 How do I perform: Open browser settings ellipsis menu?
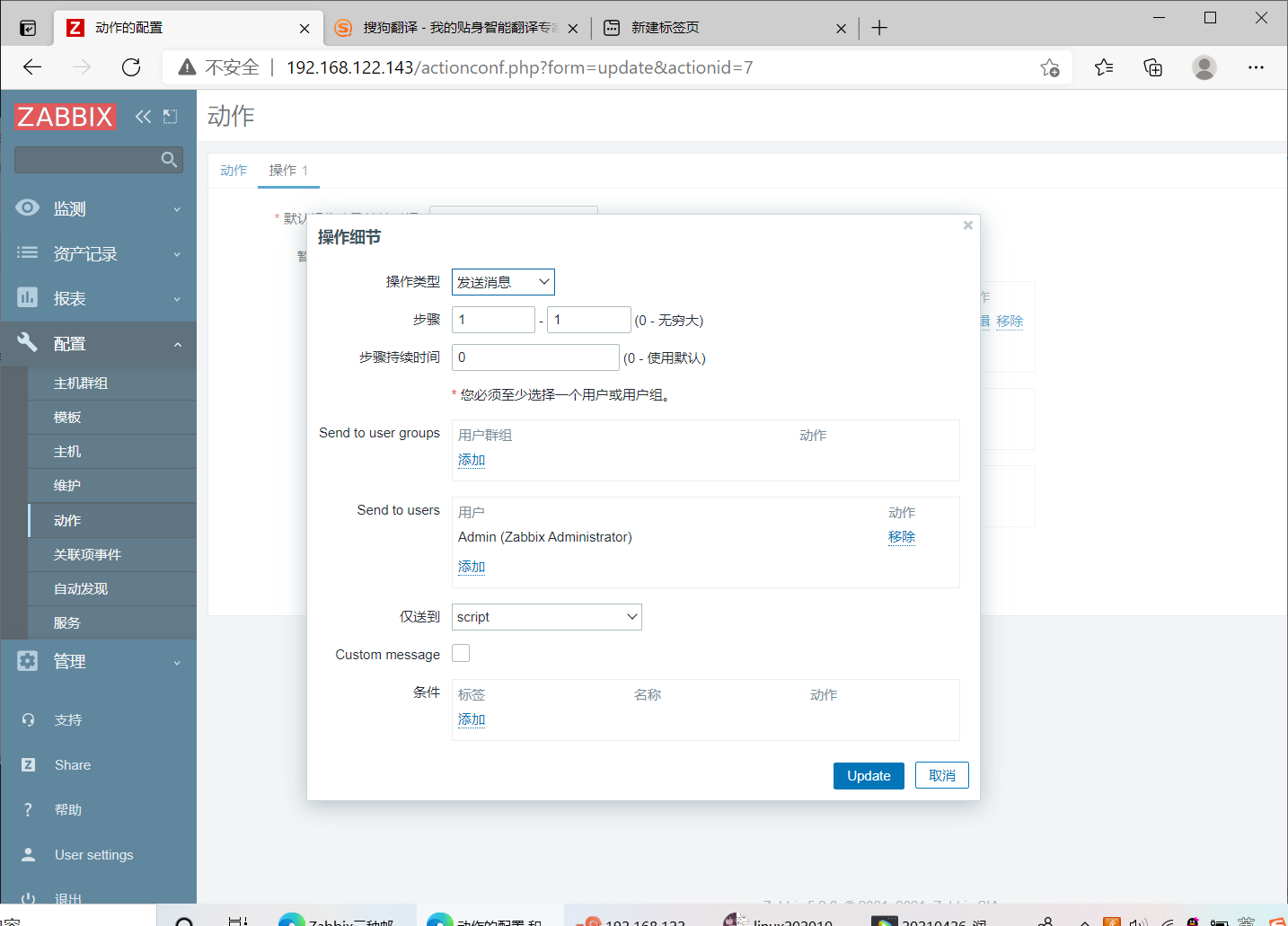(1256, 67)
